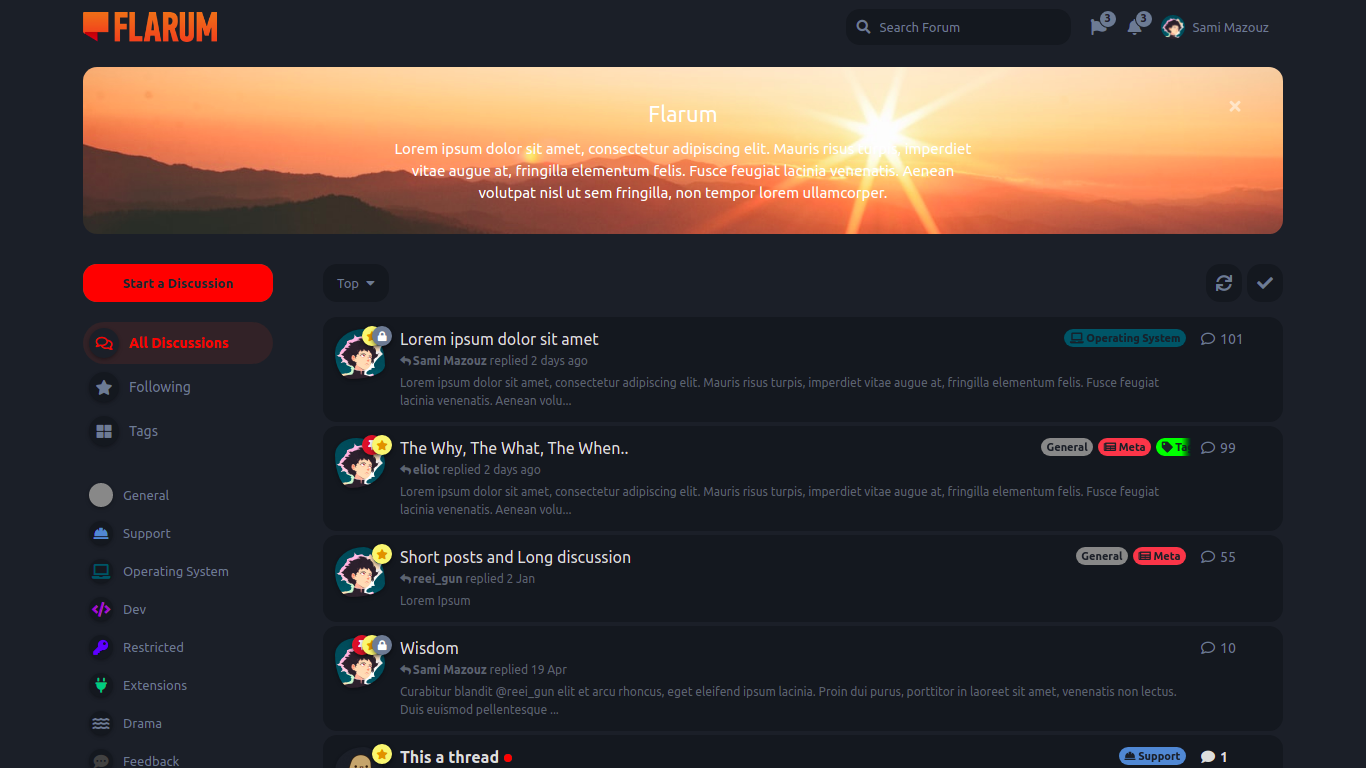Open the "Short posts and Long discussion" thread
Viewport: 1366px width, 768px height.
point(515,557)
